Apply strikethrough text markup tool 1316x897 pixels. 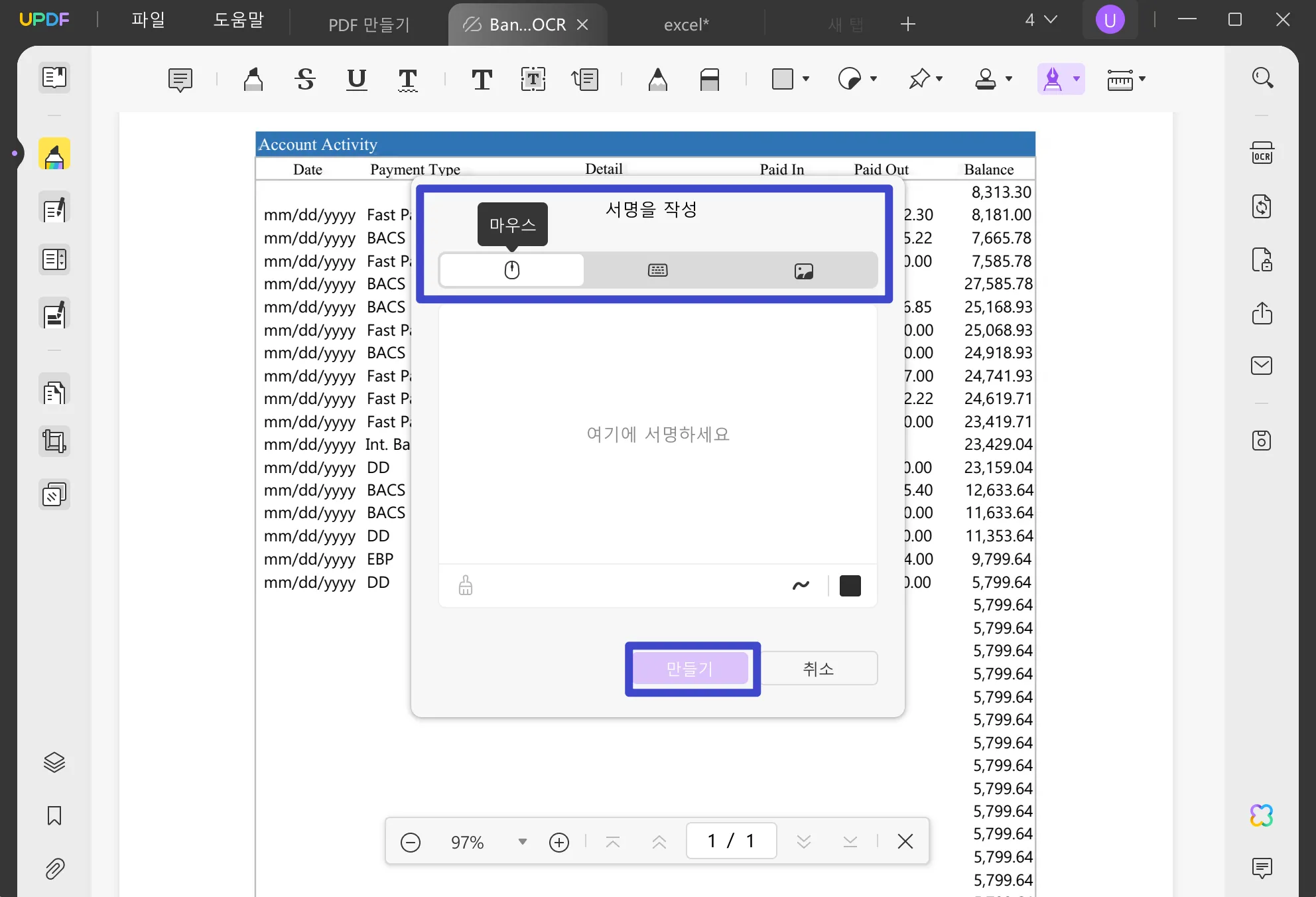pos(305,80)
